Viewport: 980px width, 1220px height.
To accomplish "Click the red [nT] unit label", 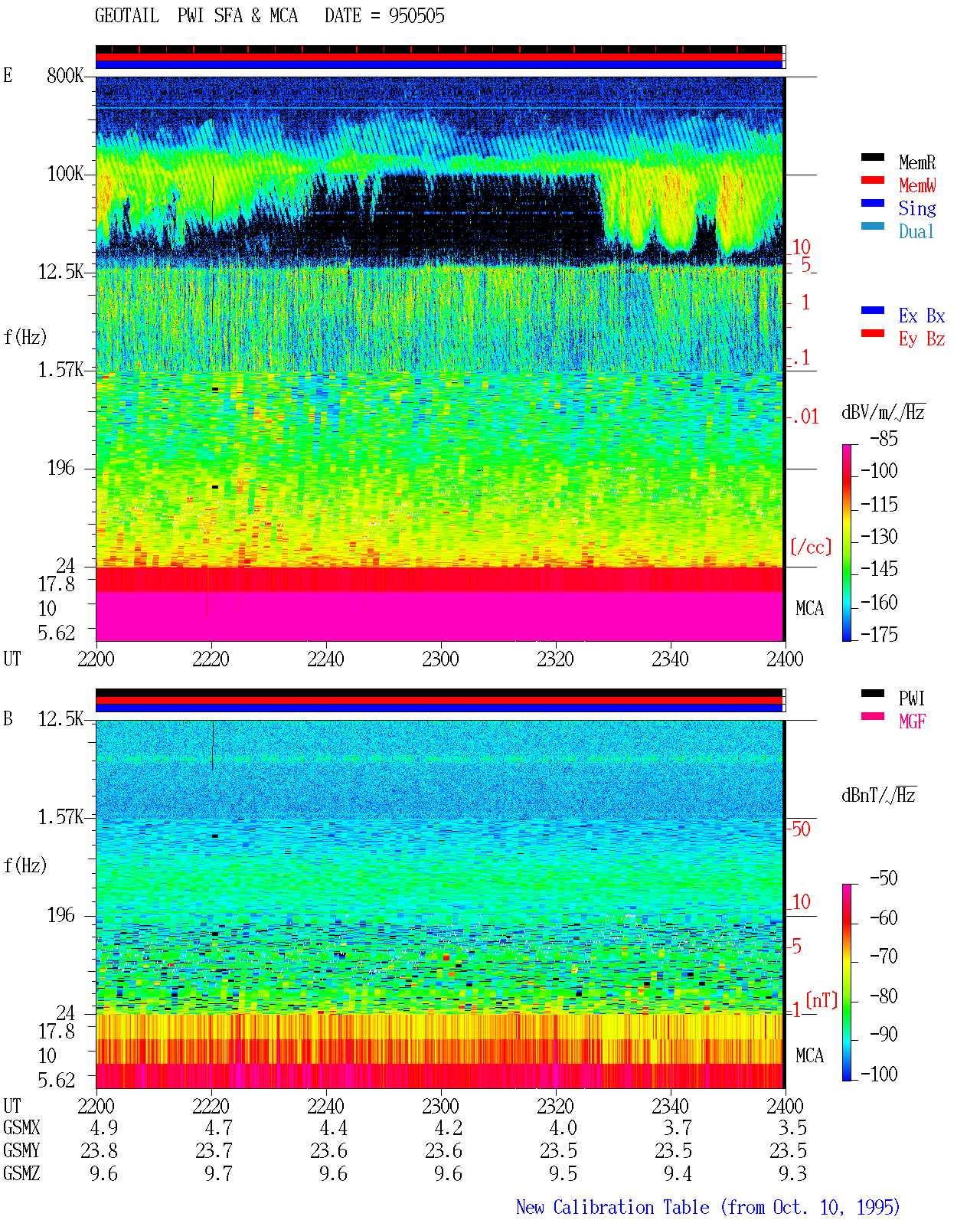I will point(822,1000).
